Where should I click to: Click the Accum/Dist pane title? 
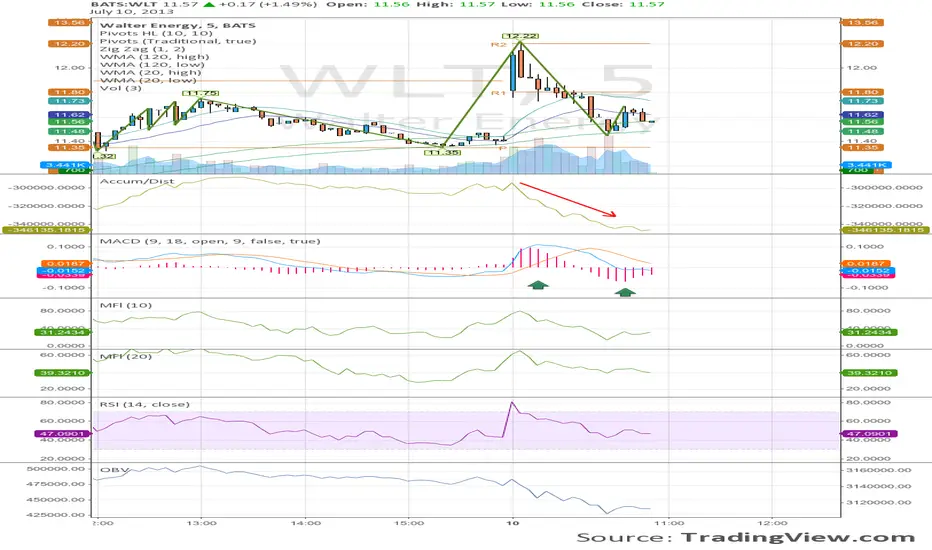[137, 181]
